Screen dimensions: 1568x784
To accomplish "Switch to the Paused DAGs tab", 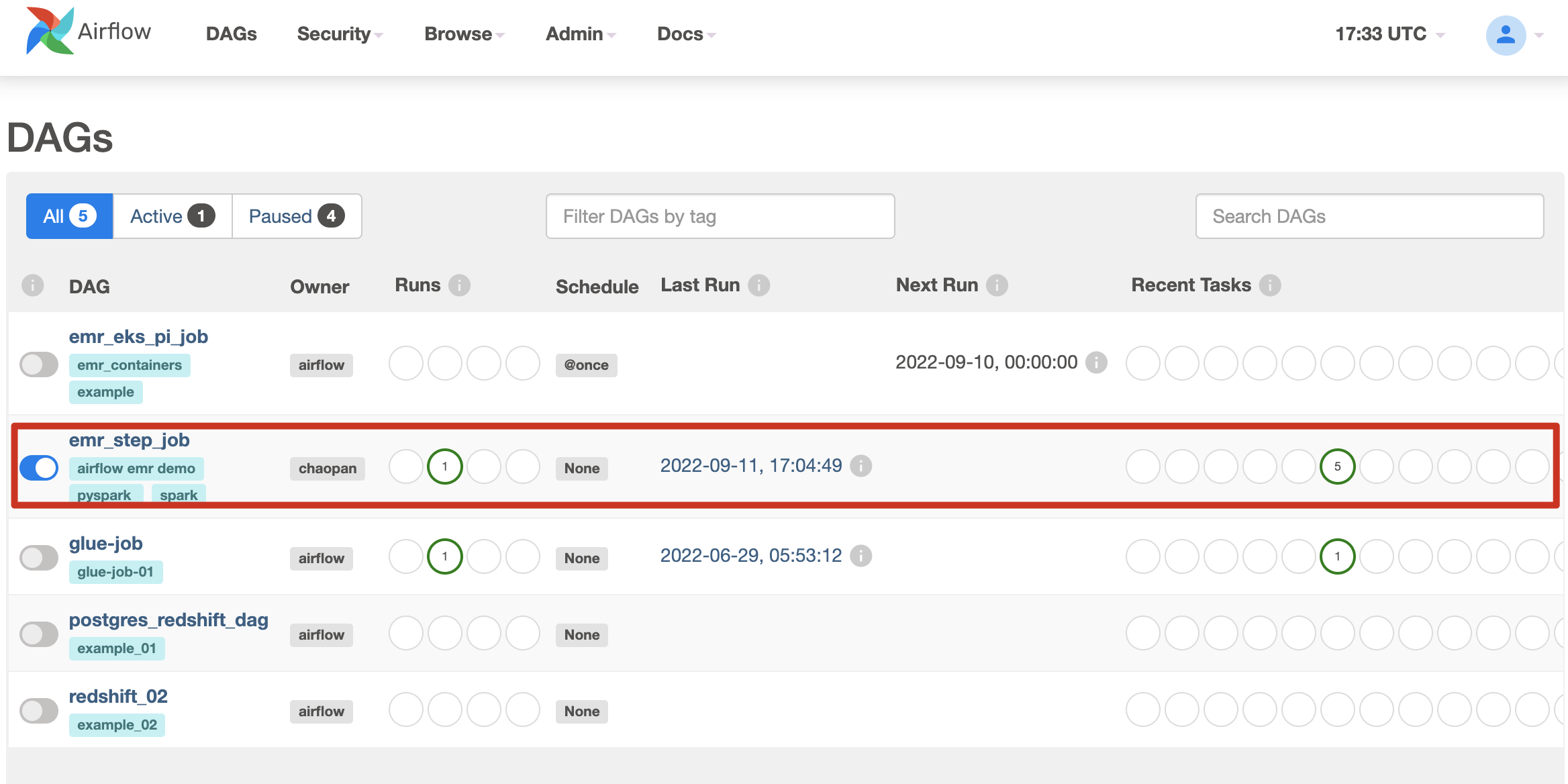I will pyautogui.click(x=296, y=216).
